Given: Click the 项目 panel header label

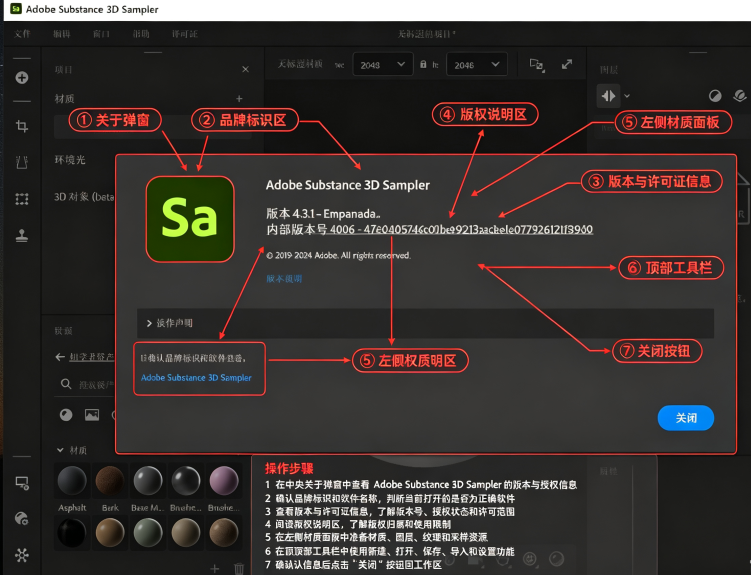Looking at the screenshot, I should [x=63, y=70].
